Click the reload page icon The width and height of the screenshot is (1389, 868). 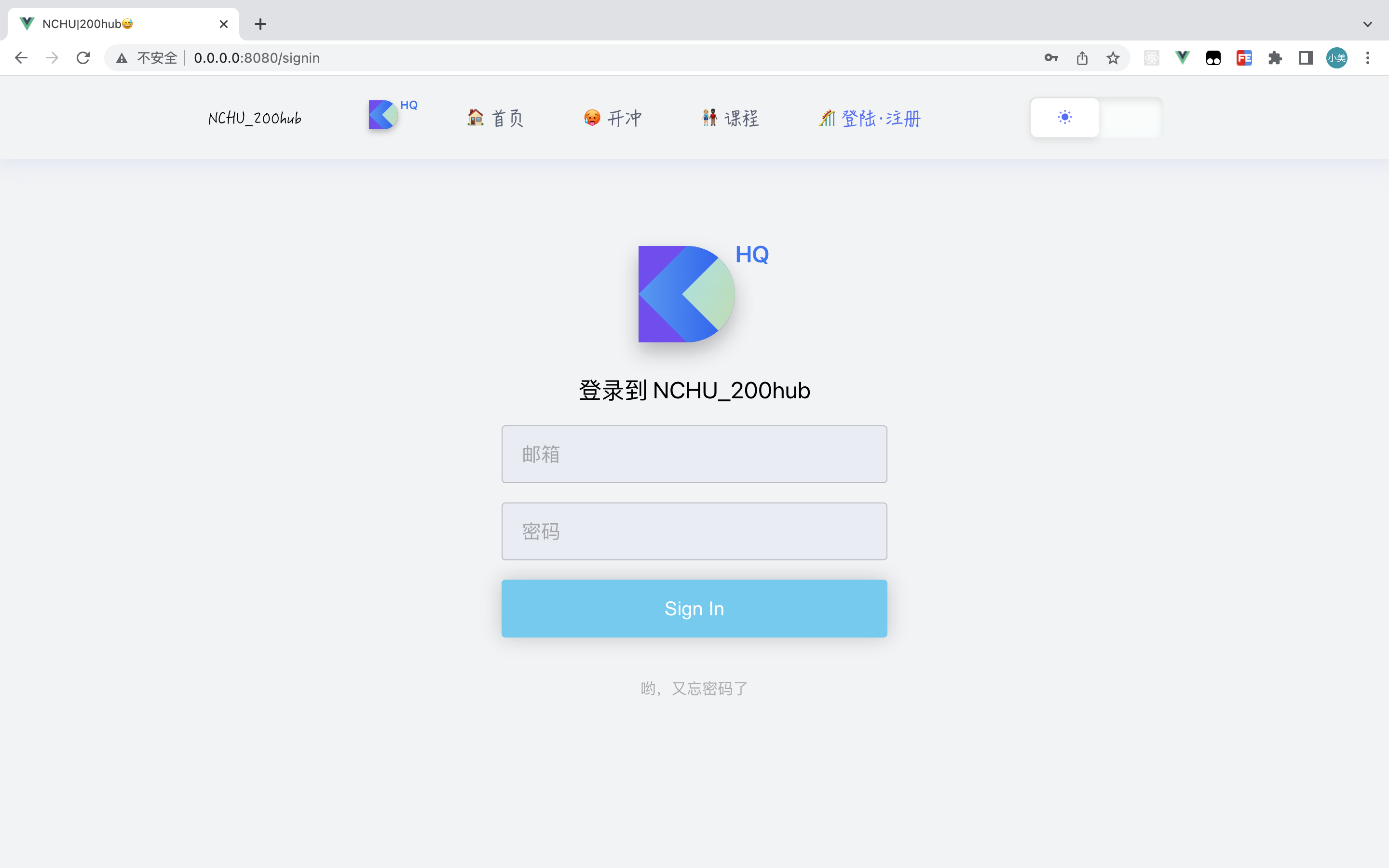point(83,58)
